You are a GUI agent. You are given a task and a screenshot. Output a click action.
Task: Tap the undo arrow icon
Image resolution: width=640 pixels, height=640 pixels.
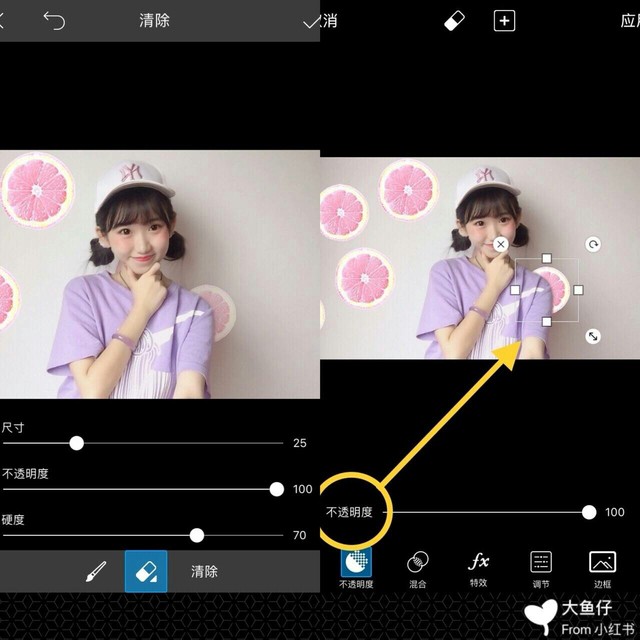(x=54, y=20)
